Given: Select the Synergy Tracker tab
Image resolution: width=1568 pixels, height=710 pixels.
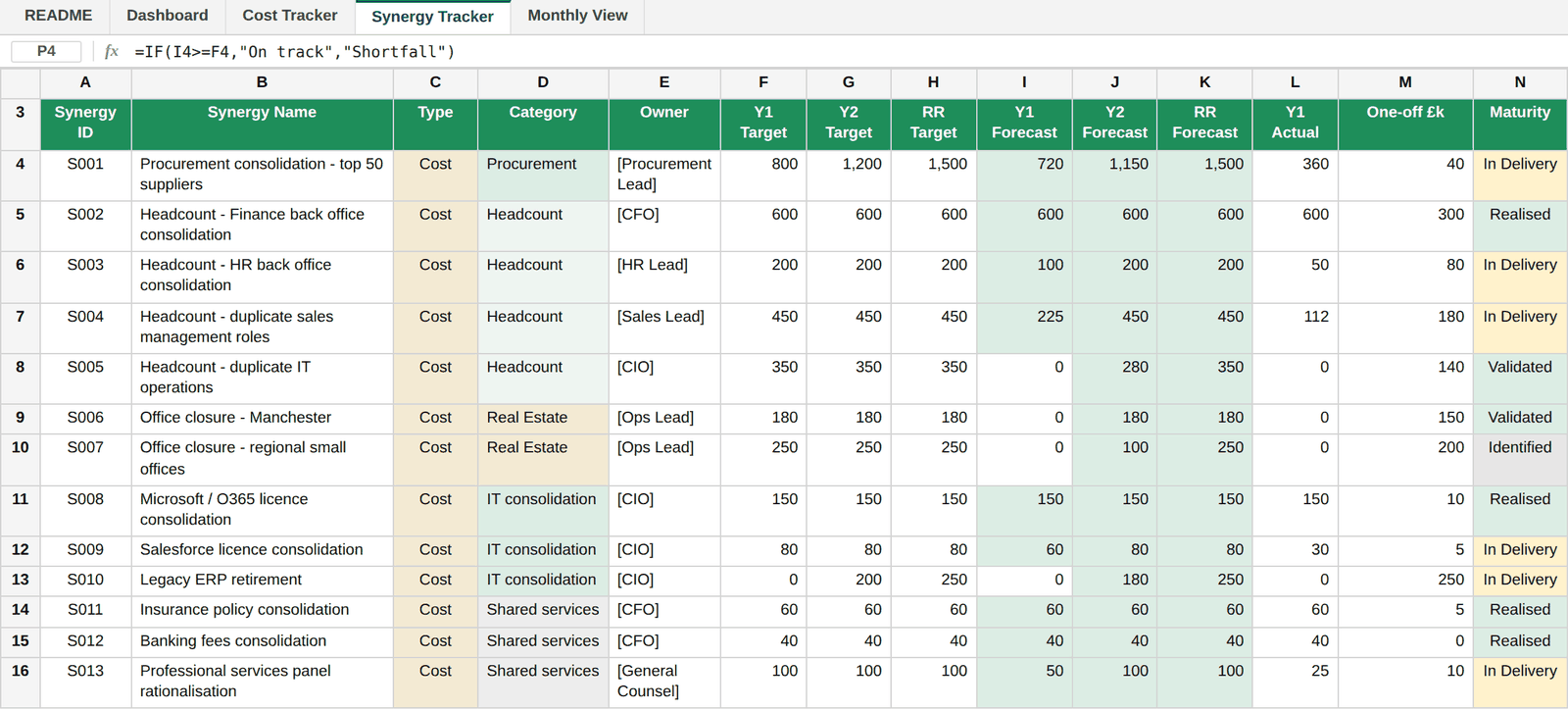Looking at the screenshot, I should coord(432,17).
